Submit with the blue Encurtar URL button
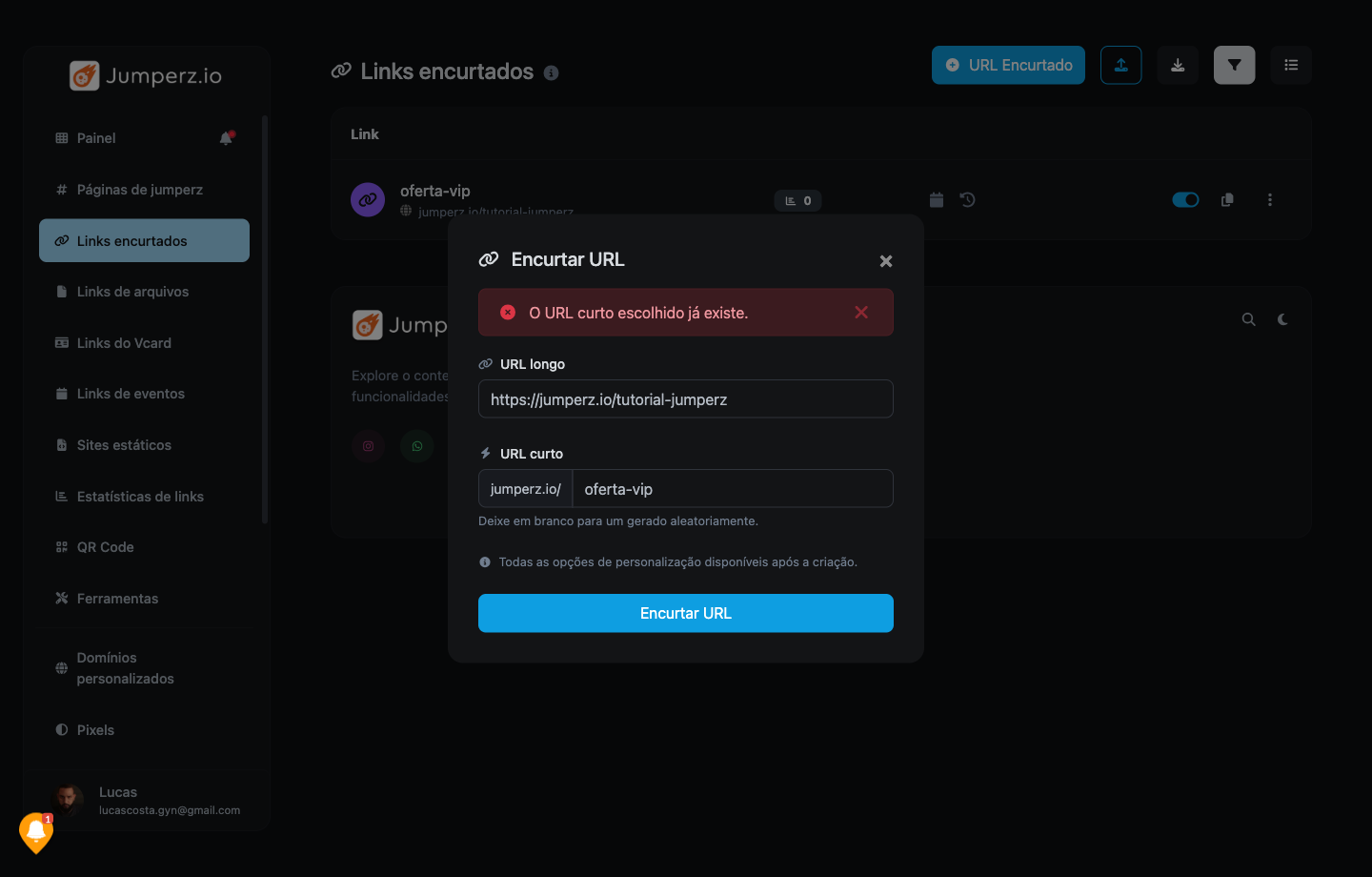Screen dimensions: 1372x877 coord(686,613)
